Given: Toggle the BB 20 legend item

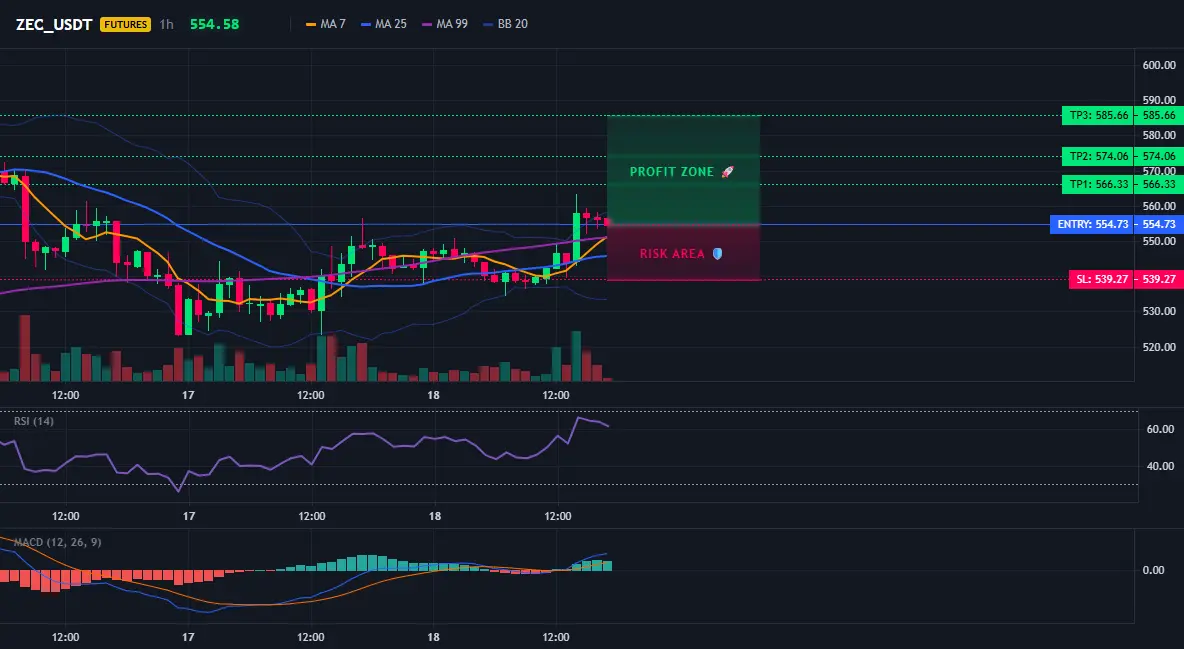Looking at the screenshot, I should [x=505, y=24].
